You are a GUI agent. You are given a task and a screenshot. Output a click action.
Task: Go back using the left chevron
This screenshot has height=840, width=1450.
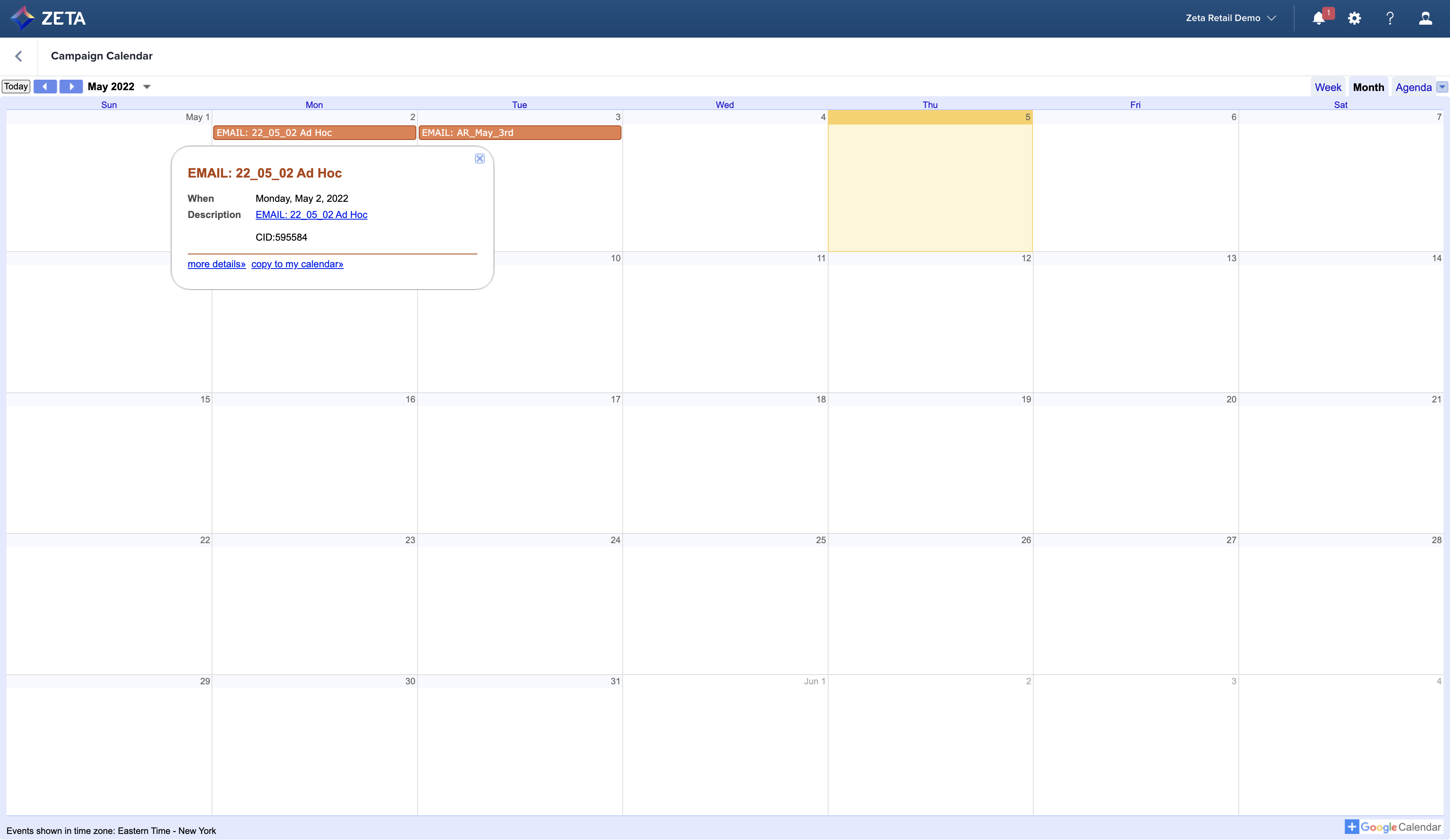coord(19,56)
